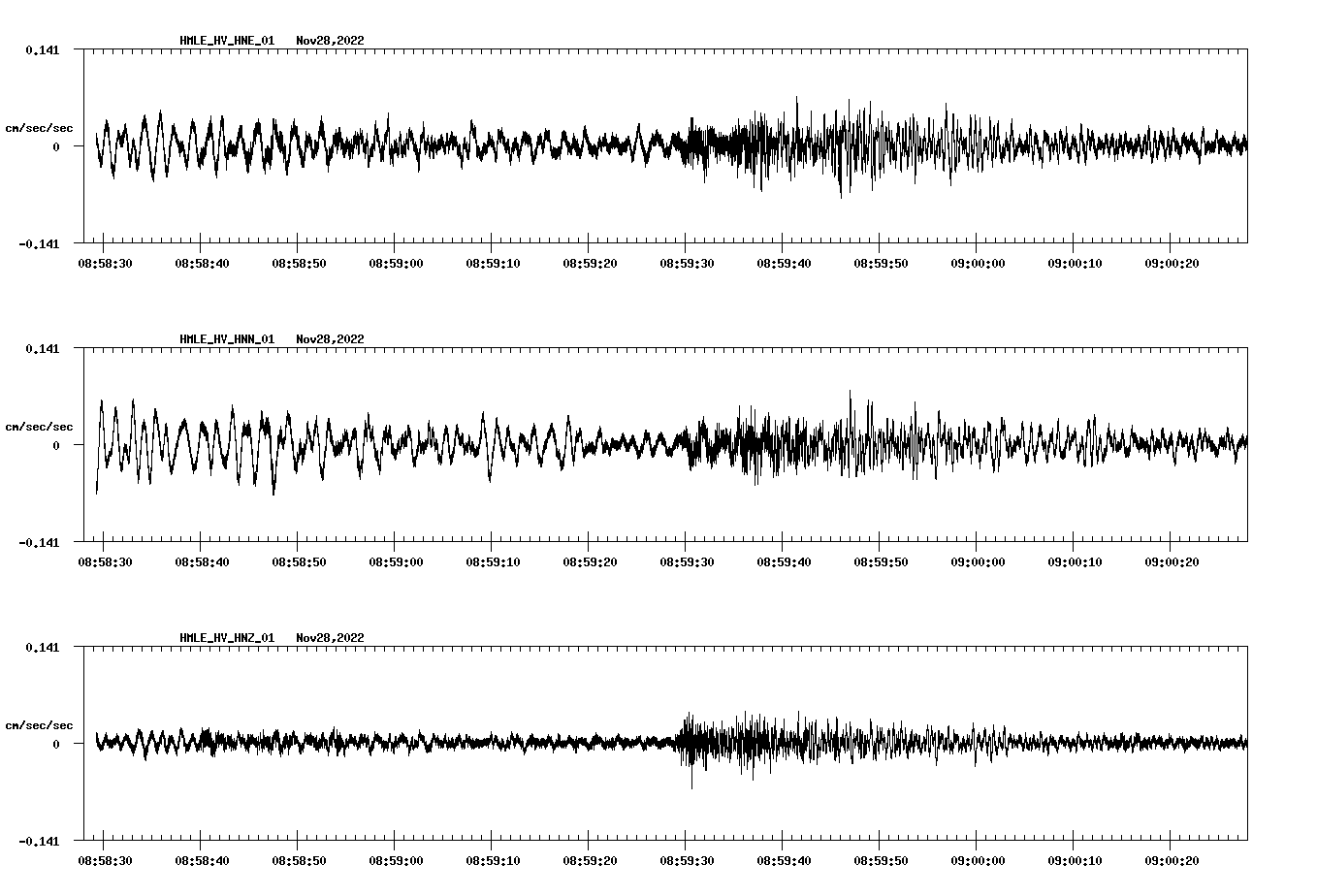
Task: Select 08:58:40 time label under HNE plot
Action: pos(202,263)
